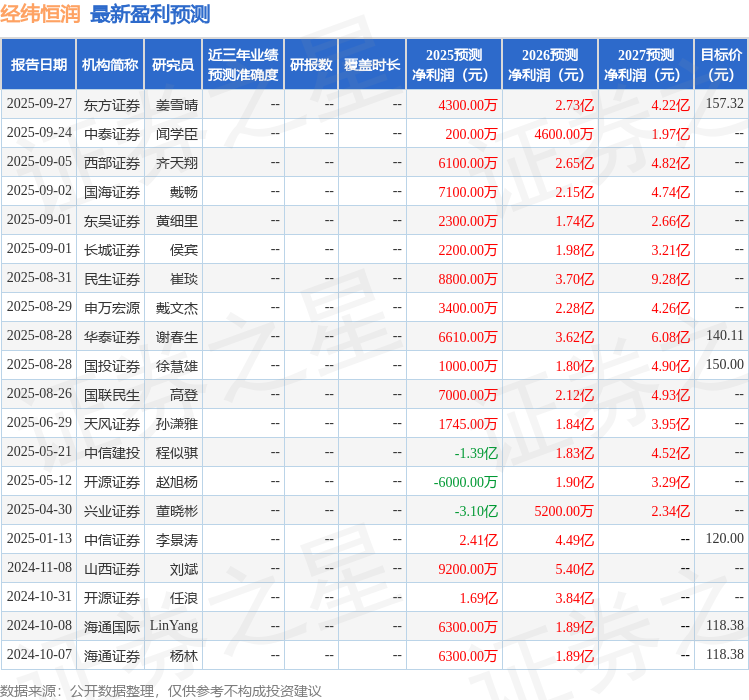
Task: Click the negative -3.10亿 profit forecast
Action: point(476,511)
